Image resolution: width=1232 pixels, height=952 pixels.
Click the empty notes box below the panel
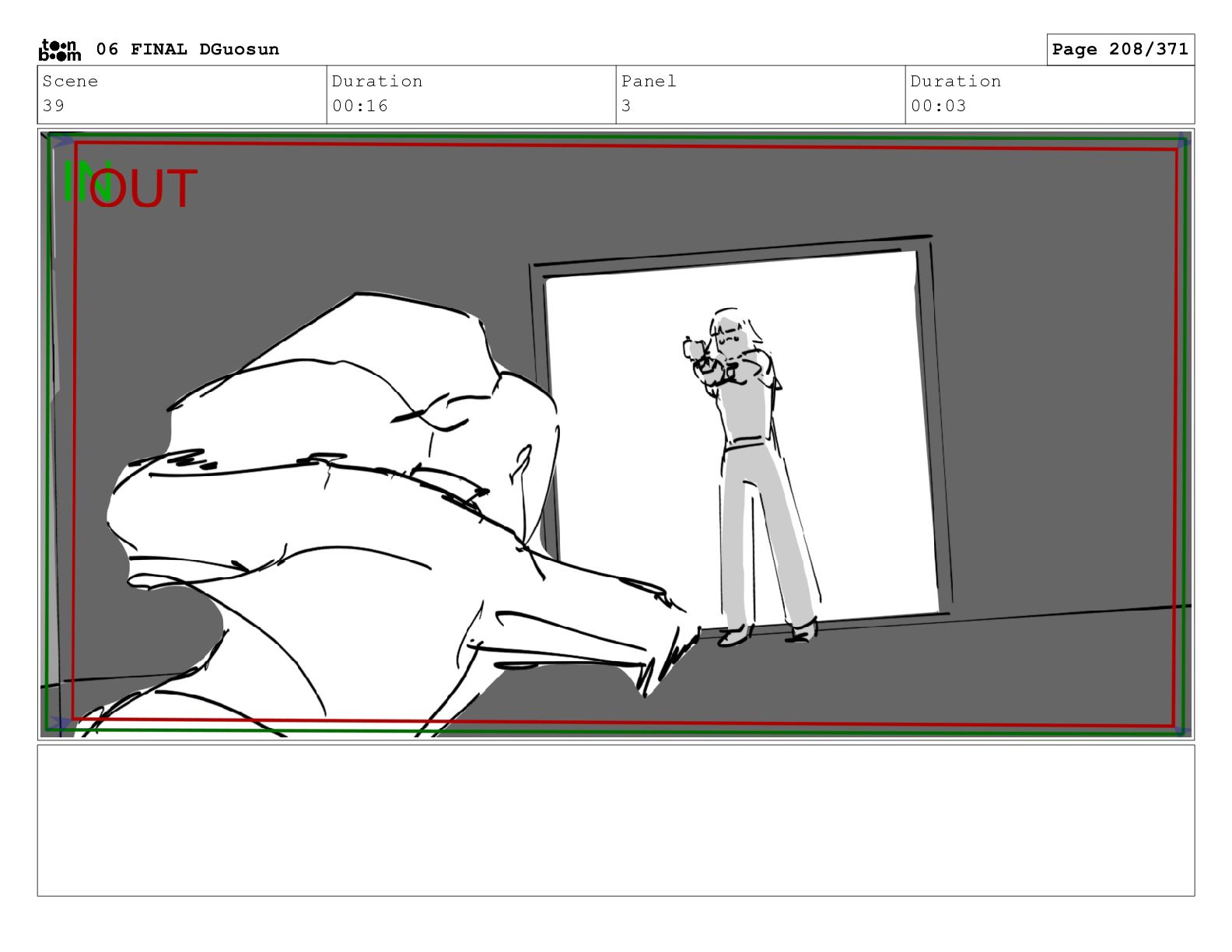point(616,821)
